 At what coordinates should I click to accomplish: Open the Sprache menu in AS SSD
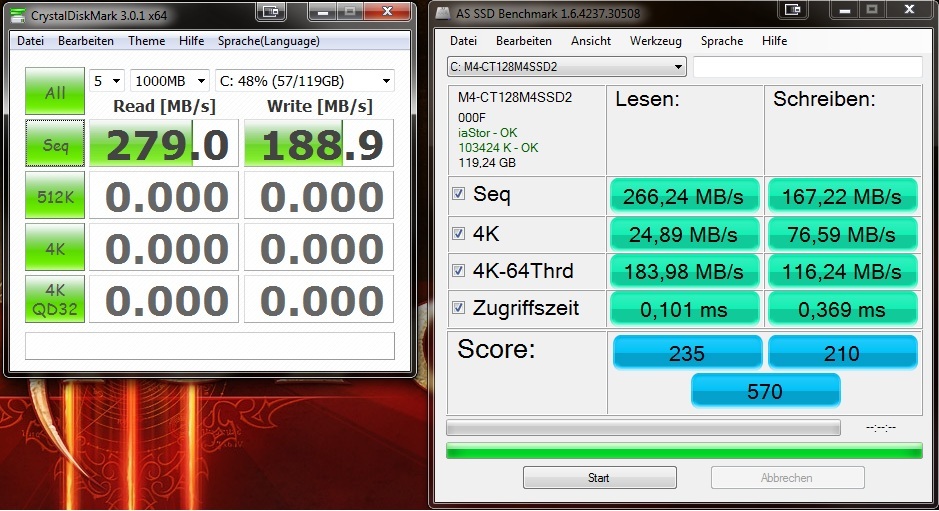[x=722, y=41]
